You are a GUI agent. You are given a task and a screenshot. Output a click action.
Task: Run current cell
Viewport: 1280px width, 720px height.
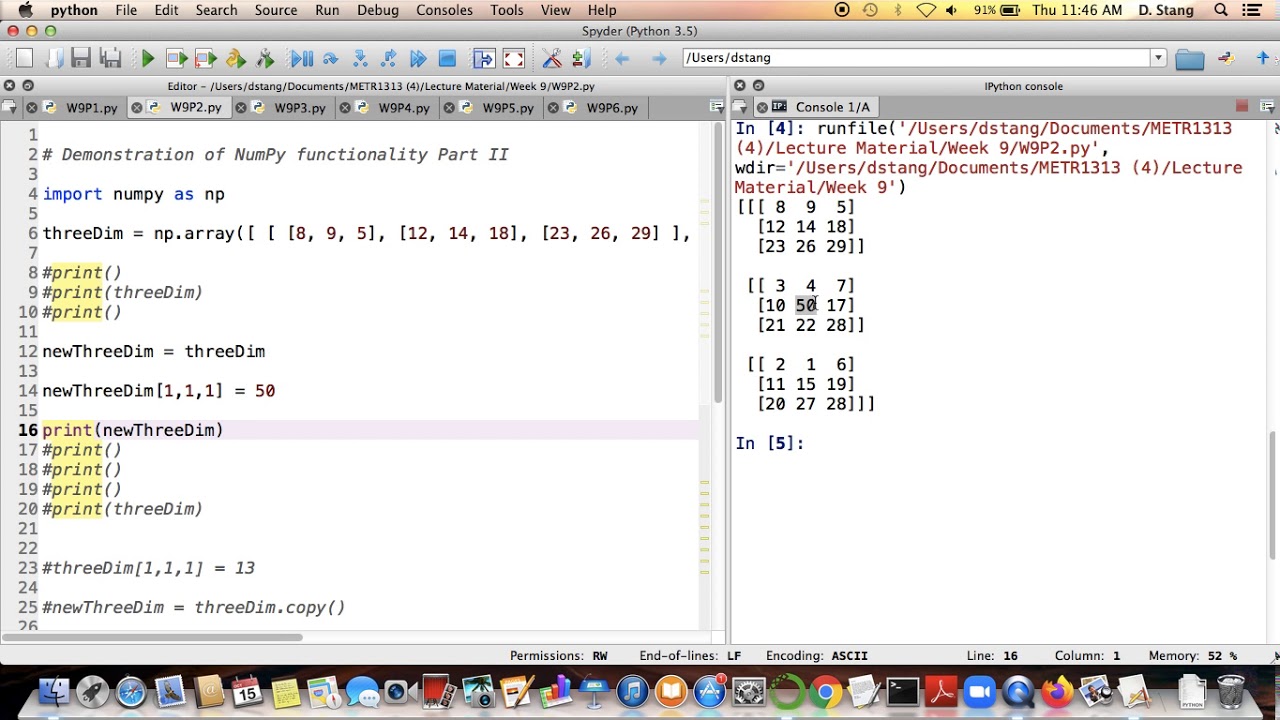tap(177, 58)
